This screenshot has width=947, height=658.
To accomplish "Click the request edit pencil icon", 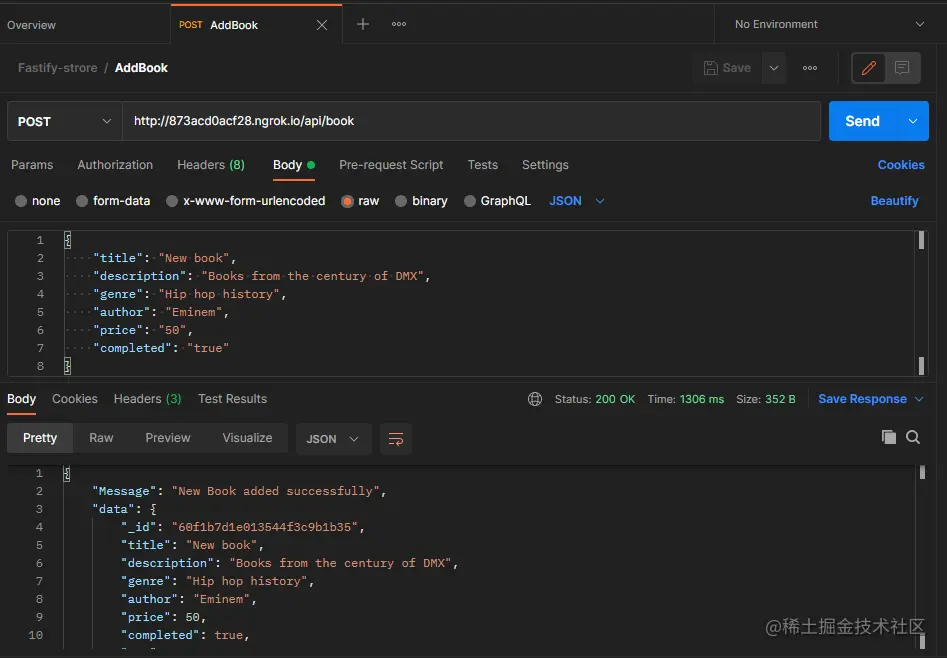I will 866,67.
